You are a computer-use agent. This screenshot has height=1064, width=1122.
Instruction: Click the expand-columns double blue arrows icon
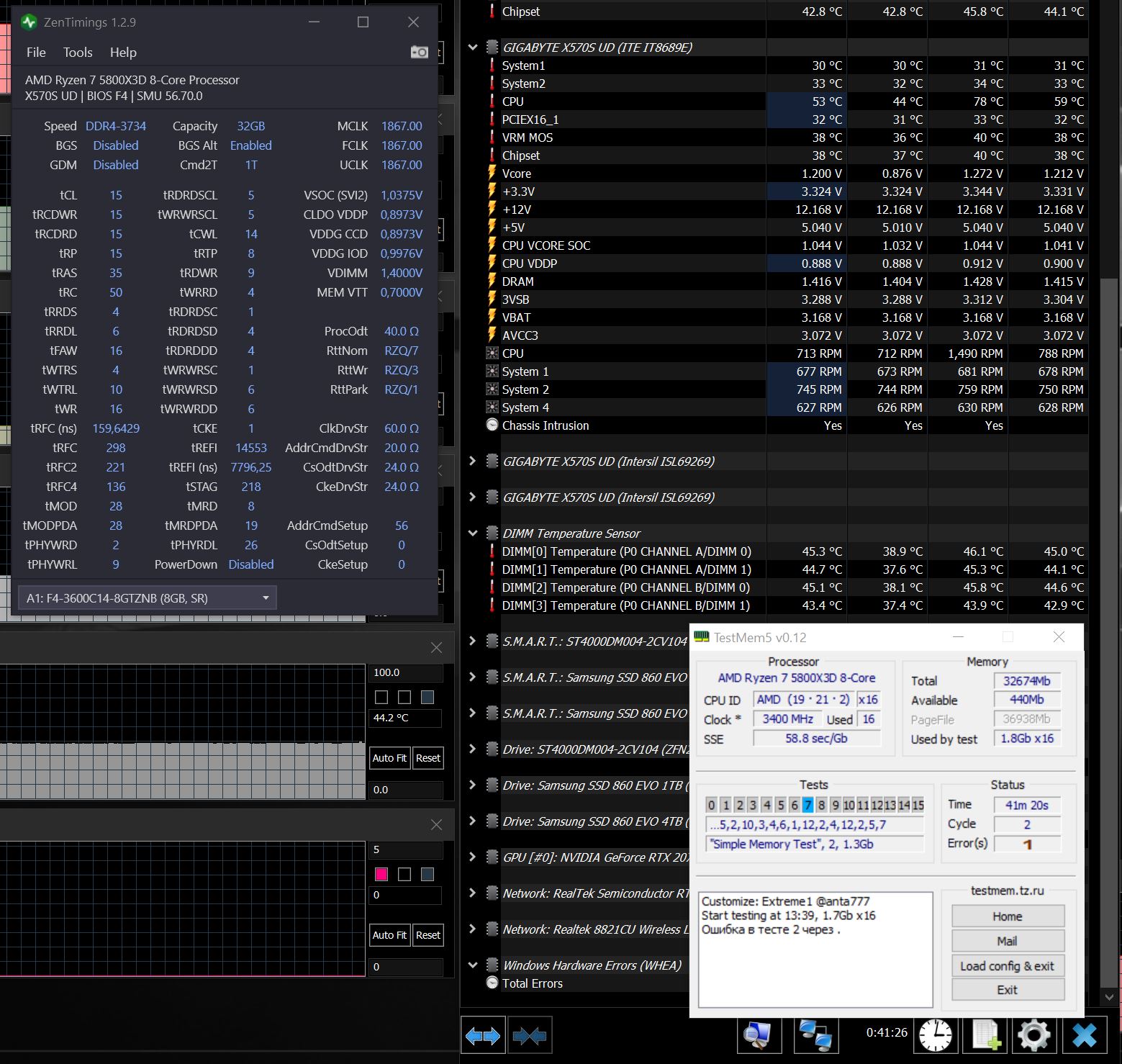point(483,1035)
